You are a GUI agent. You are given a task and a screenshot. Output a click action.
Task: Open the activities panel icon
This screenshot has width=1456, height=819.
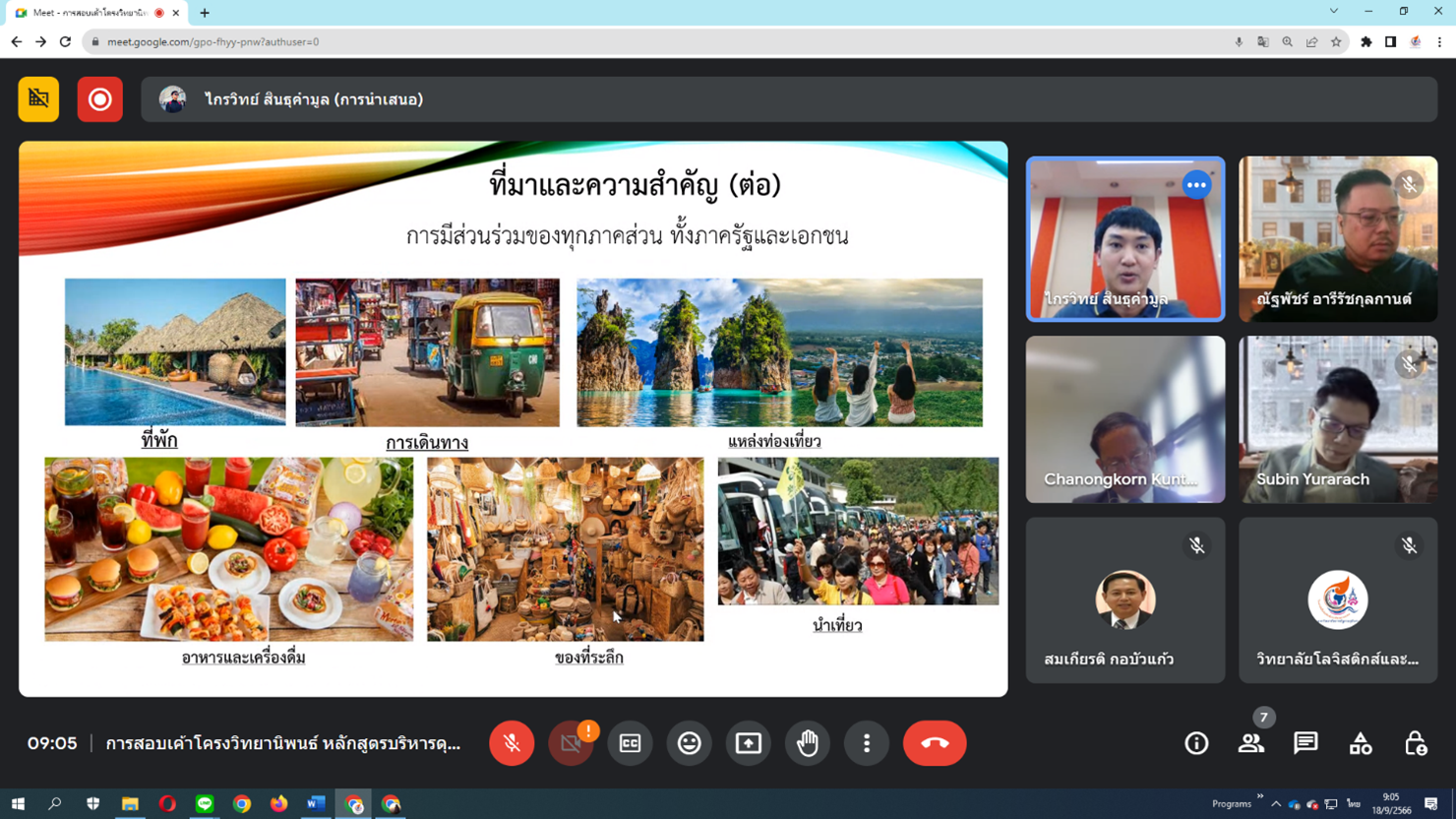(x=1361, y=743)
